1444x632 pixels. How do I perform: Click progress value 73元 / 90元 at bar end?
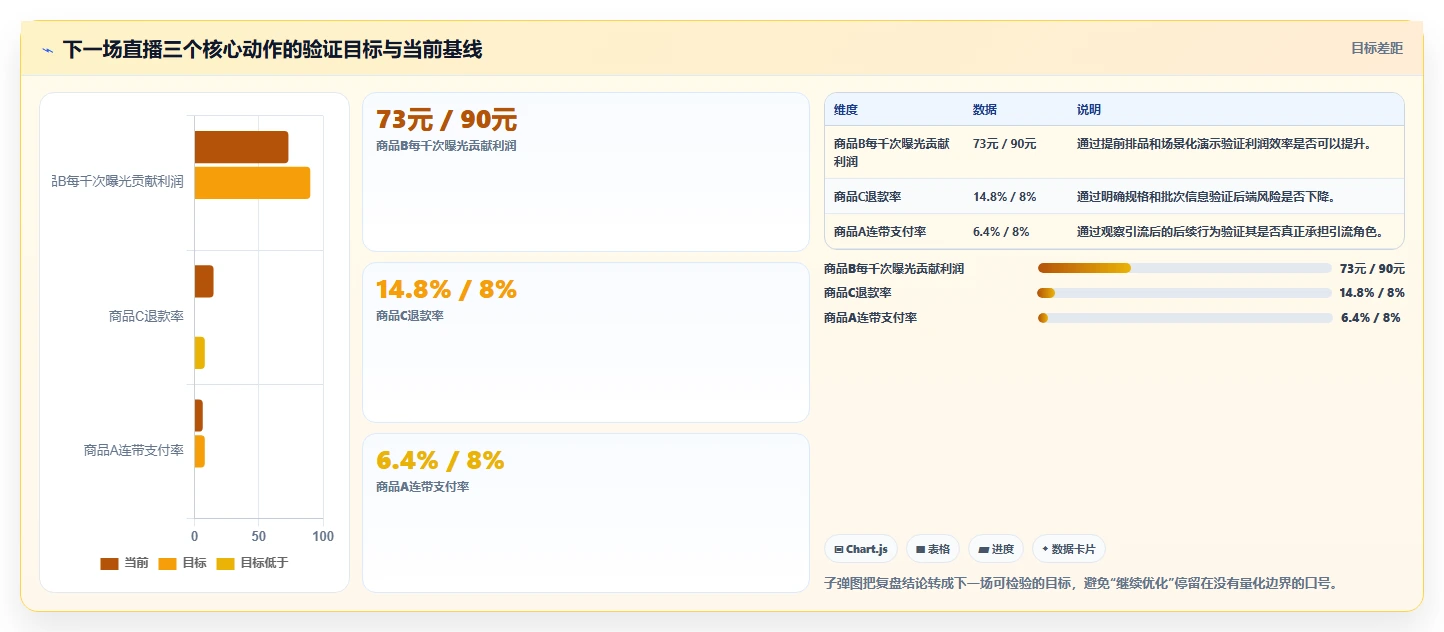pos(1372,268)
